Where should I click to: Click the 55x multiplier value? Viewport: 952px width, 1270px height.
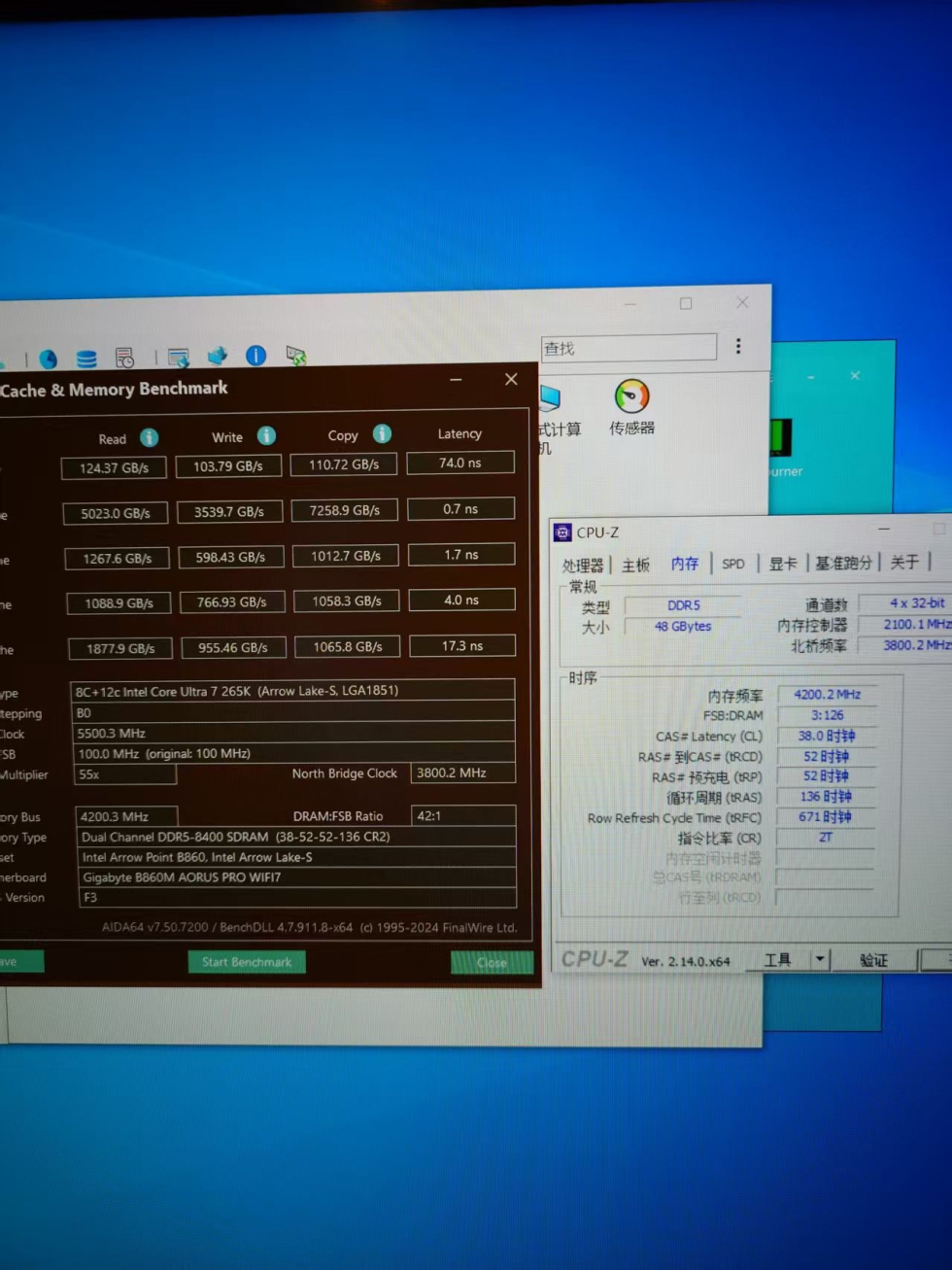125,774
